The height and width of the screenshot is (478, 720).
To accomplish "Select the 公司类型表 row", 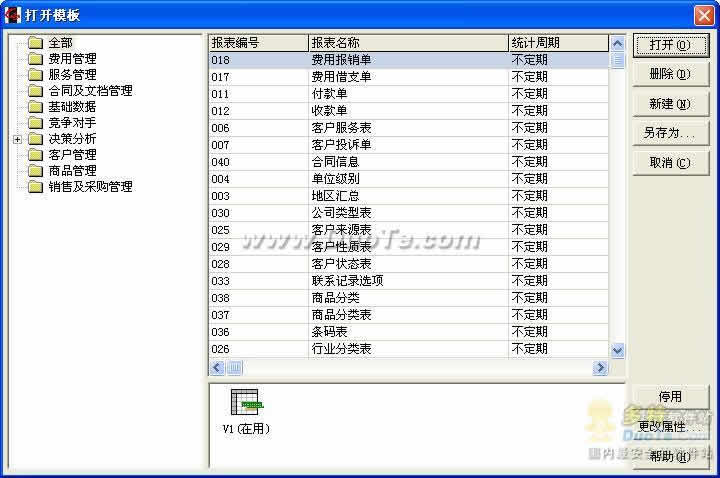I will (409, 213).
